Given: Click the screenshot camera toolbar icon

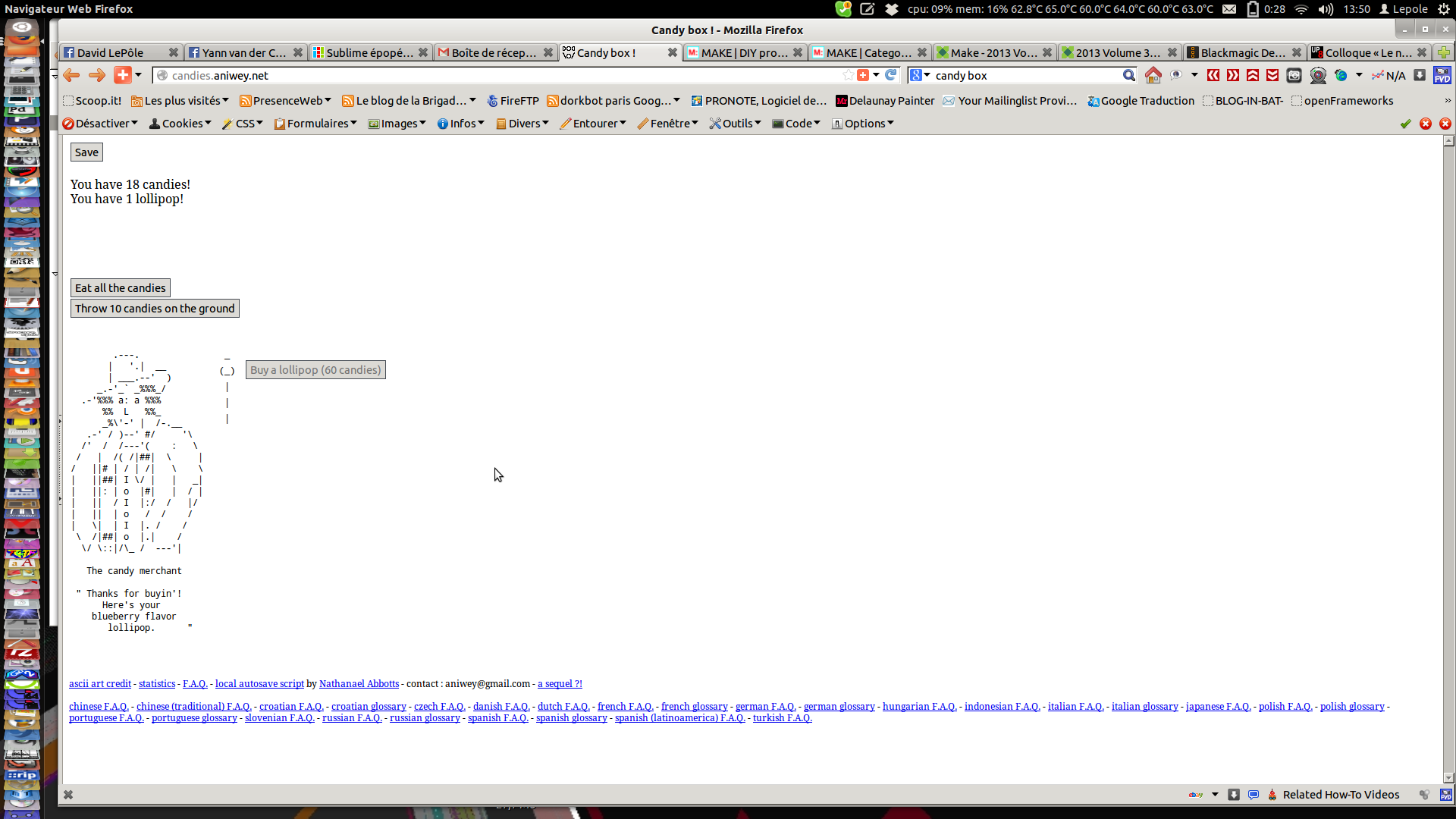Looking at the screenshot, I should [x=1294, y=75].
